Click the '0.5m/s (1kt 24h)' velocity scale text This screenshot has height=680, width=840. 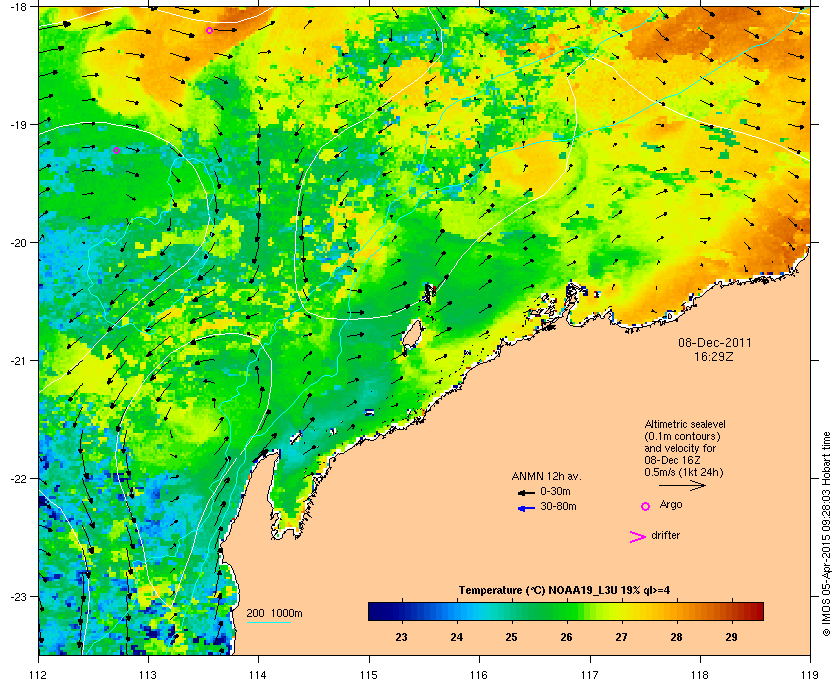(x=684, y=473)
